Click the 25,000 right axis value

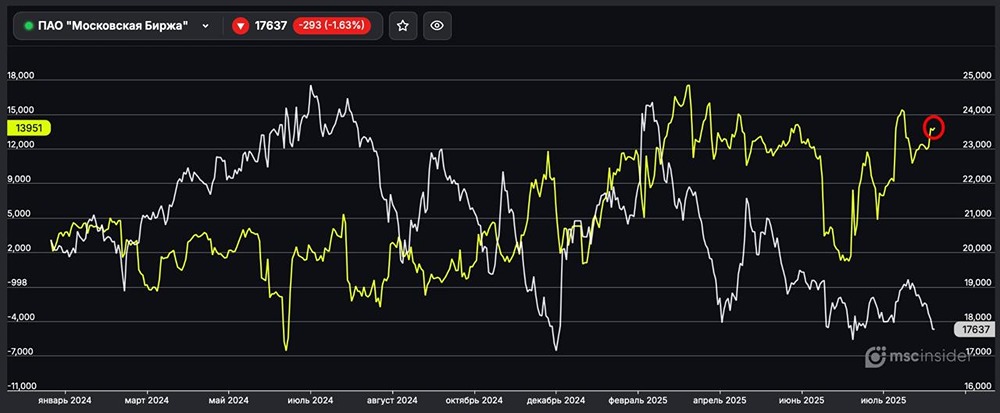tap(976, 76)
